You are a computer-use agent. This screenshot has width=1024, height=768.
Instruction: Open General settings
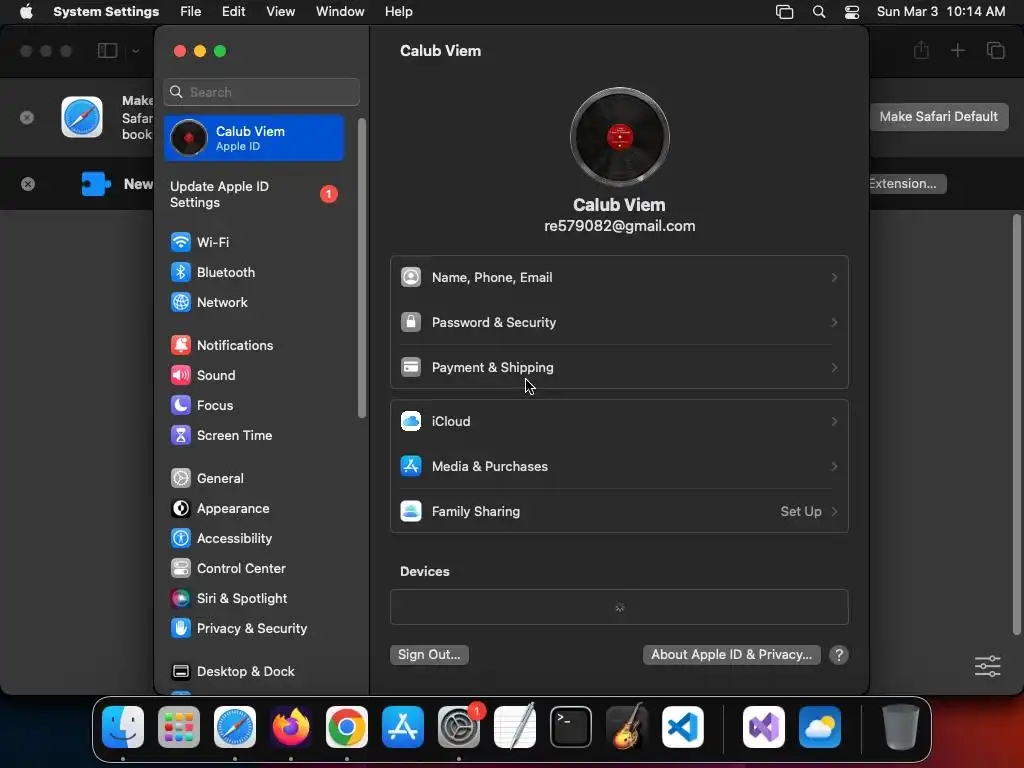pyautogui.click(x=207, y=479)
